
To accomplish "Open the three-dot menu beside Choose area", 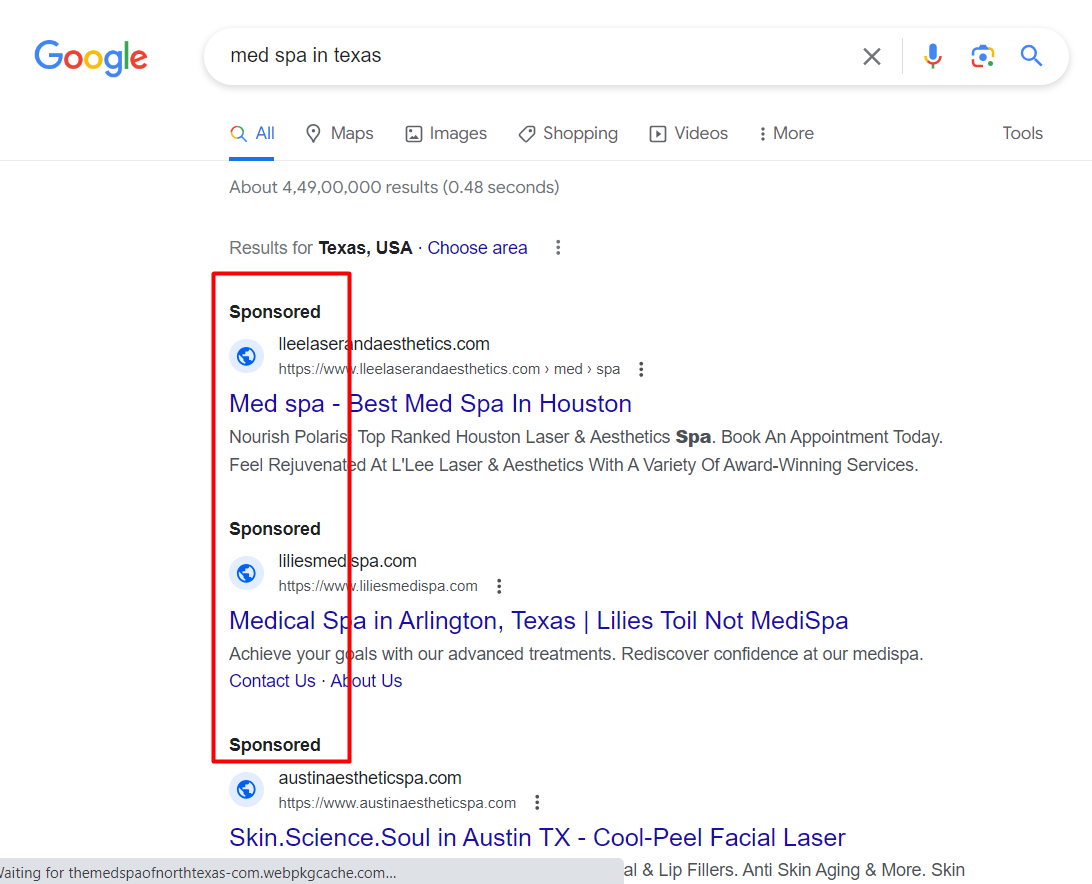I will [x=558, y=247].
